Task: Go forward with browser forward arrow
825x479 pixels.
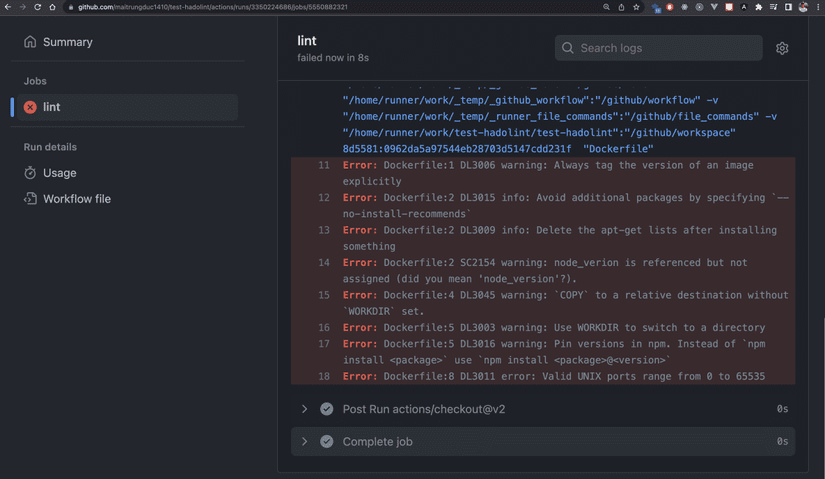Action: (x=22, y=7)
